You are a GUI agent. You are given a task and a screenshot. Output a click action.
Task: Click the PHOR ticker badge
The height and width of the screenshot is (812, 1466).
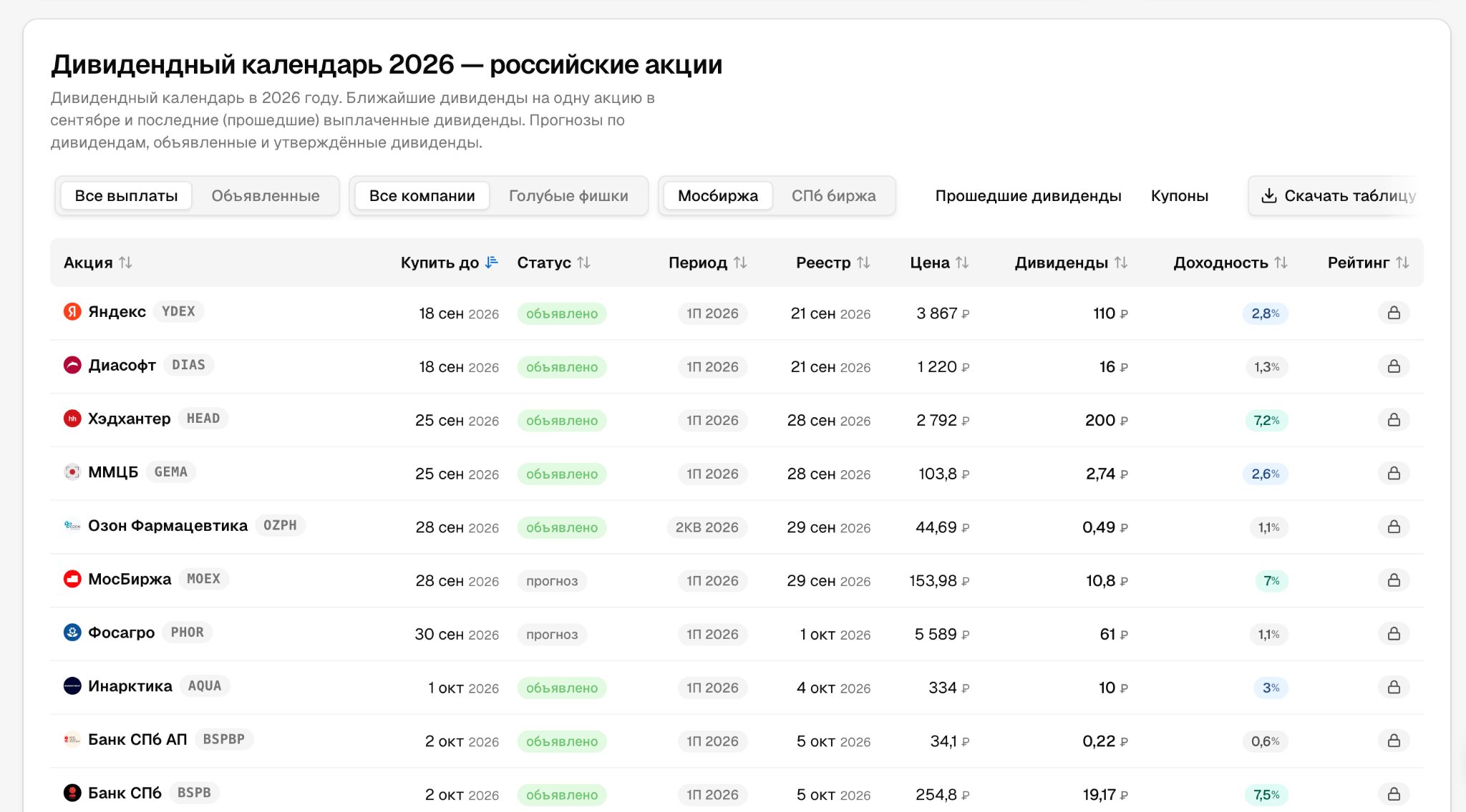[187, 632]
